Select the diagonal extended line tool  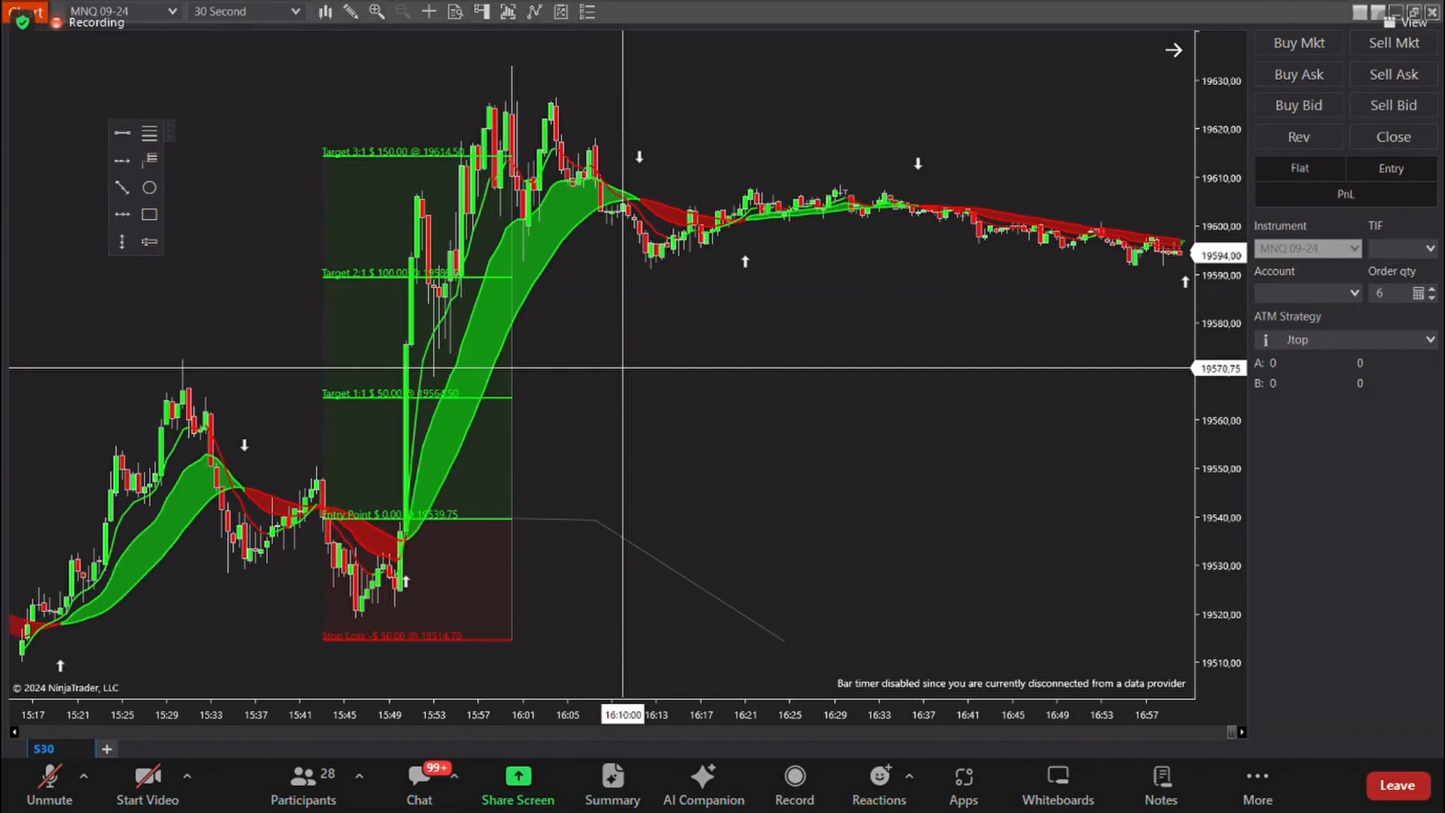[x=122, y=187]
